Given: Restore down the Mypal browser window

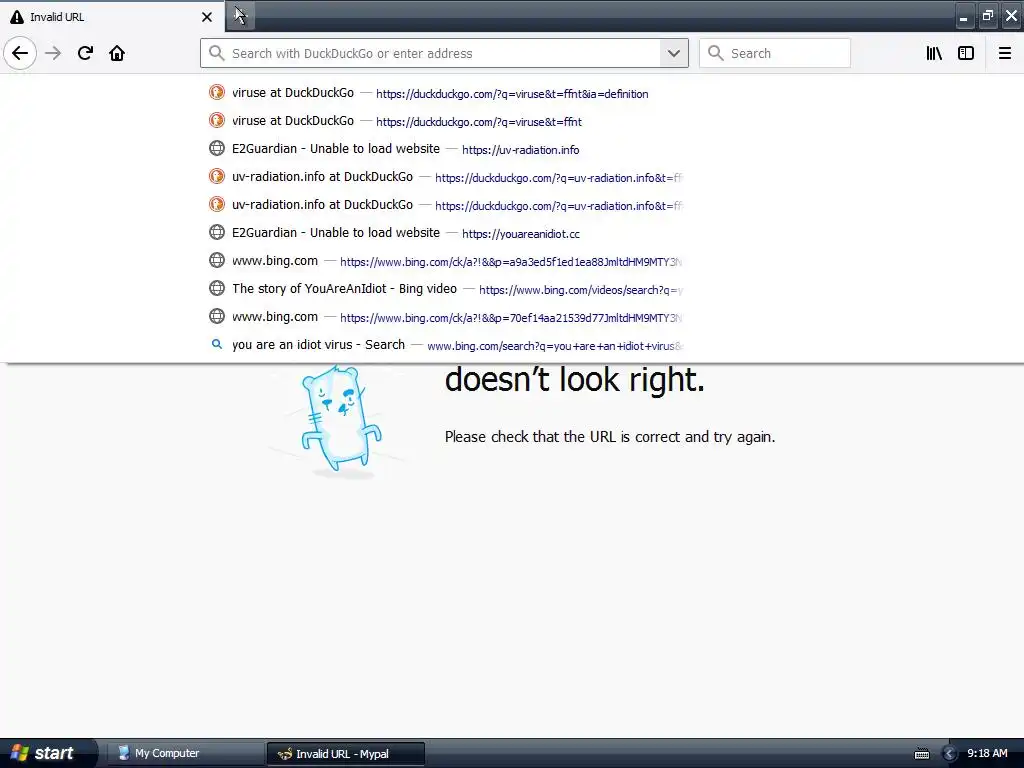Looking at the screenshot, I should click(x=987, y=16).
